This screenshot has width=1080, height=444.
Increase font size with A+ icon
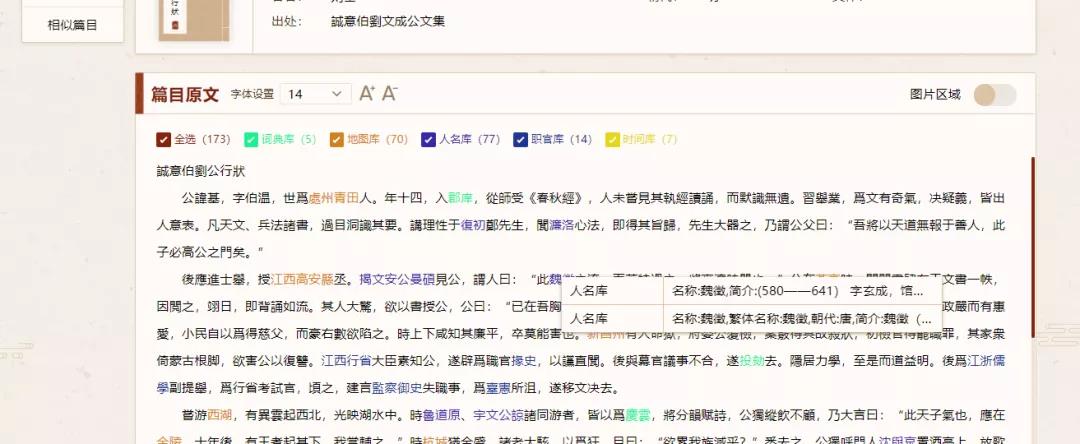pyautogui.click(x=367, y=93)
